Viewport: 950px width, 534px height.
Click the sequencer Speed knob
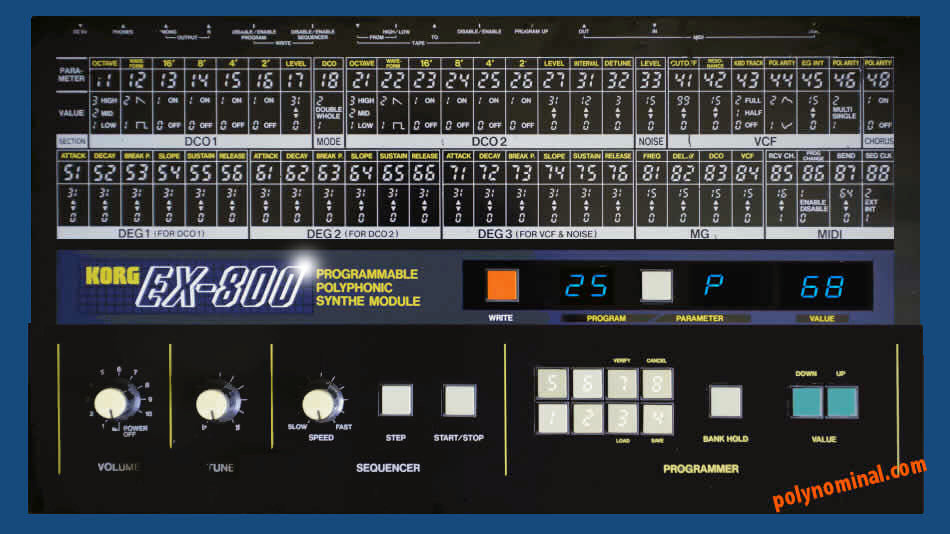[319, 404]
